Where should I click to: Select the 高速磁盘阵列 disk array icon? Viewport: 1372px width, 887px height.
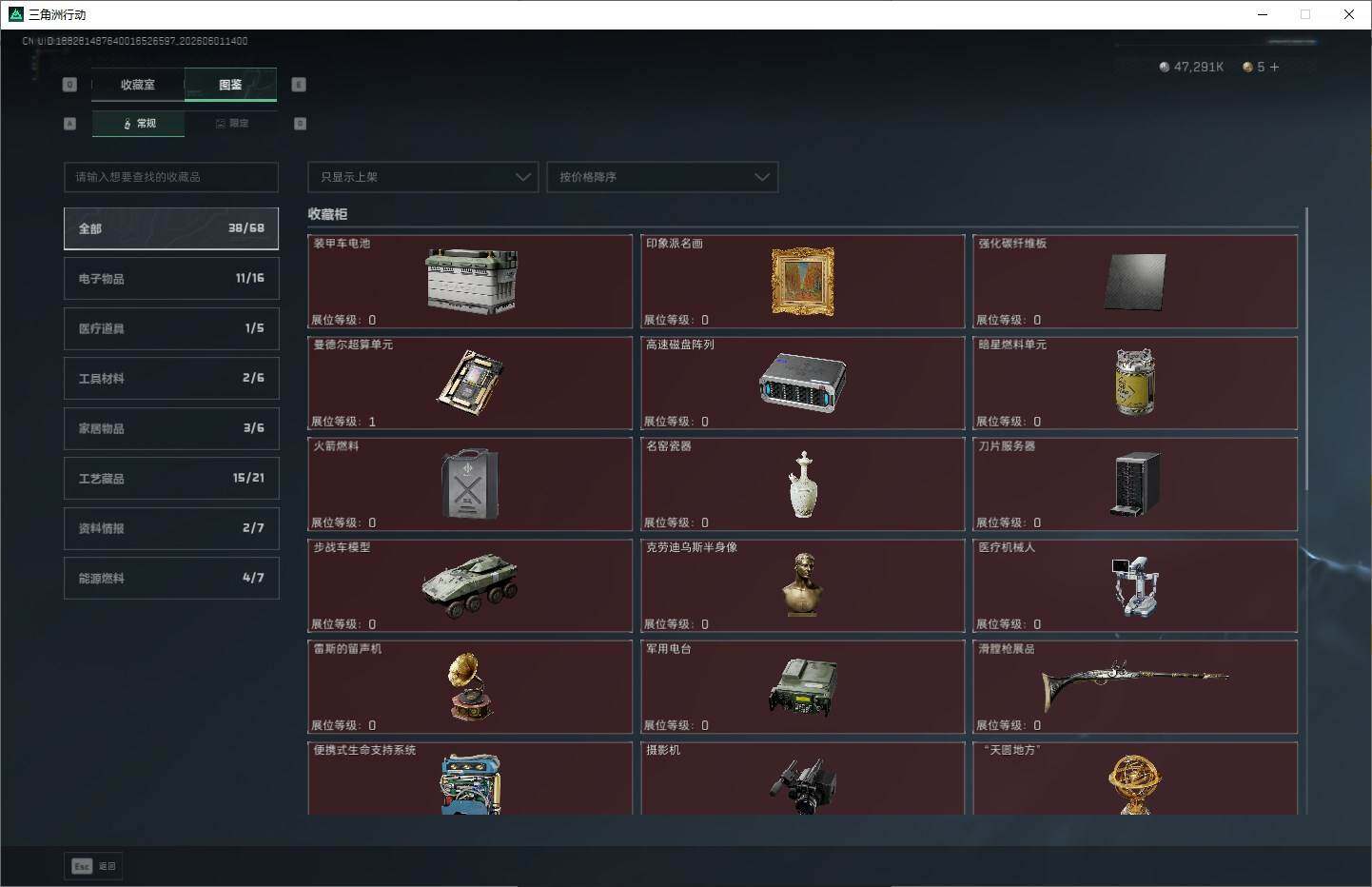coord(803,383)
